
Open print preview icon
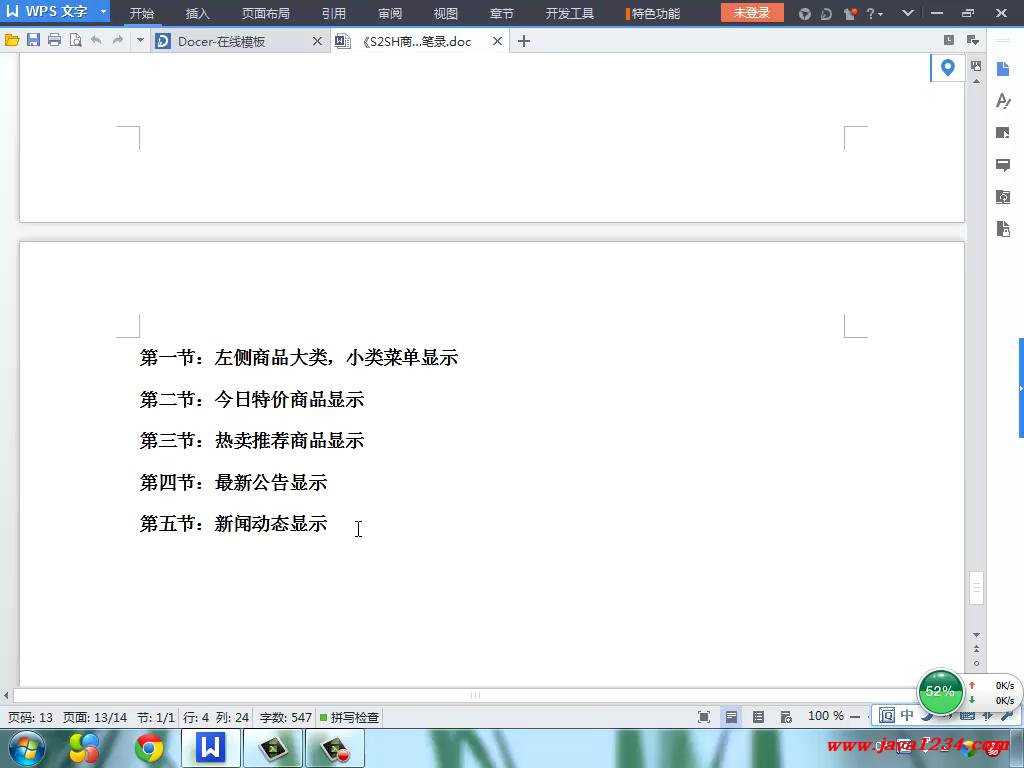coord(76,40)
